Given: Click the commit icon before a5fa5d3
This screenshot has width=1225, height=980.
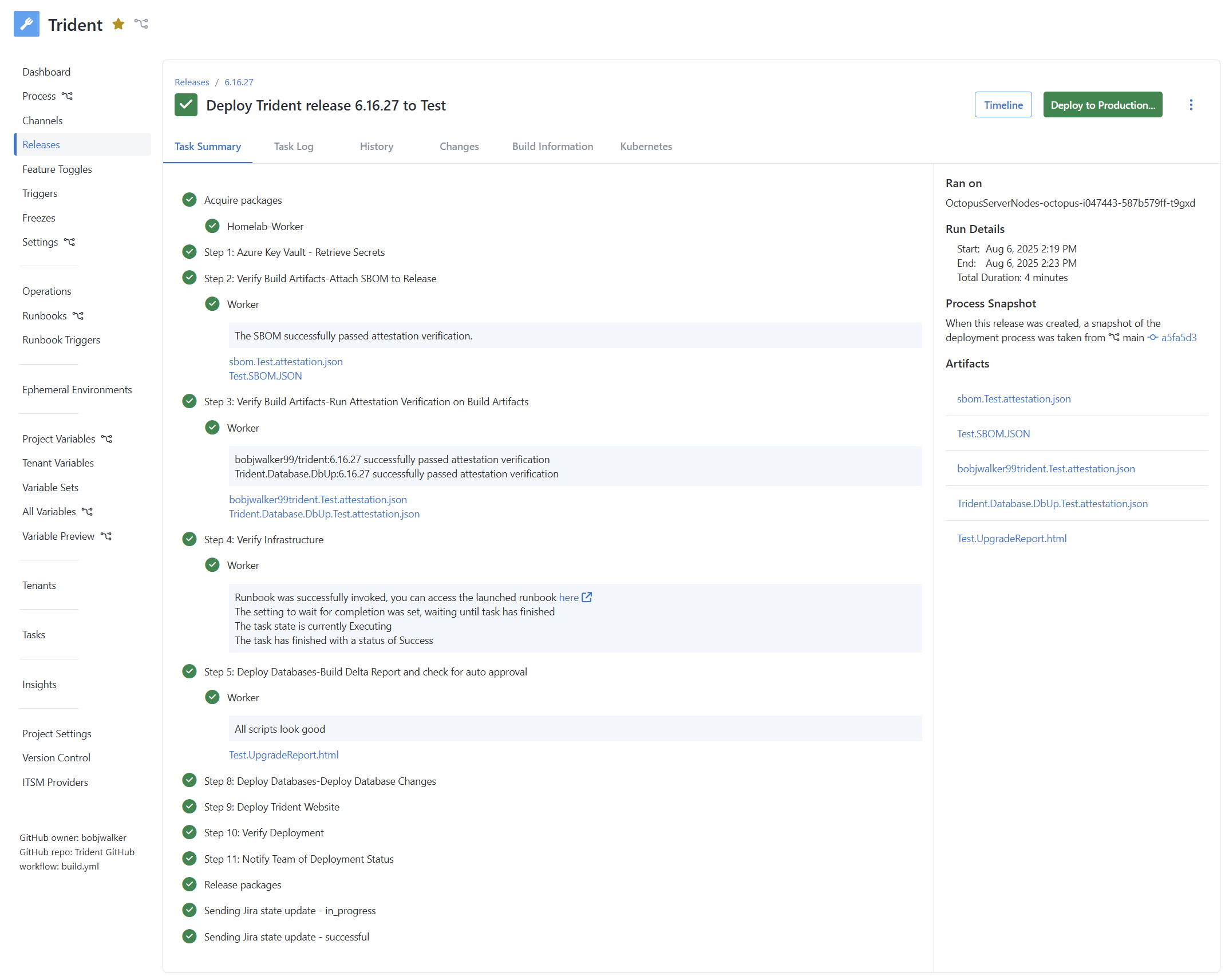Looking at the screenshot, I should (1152, 338).
